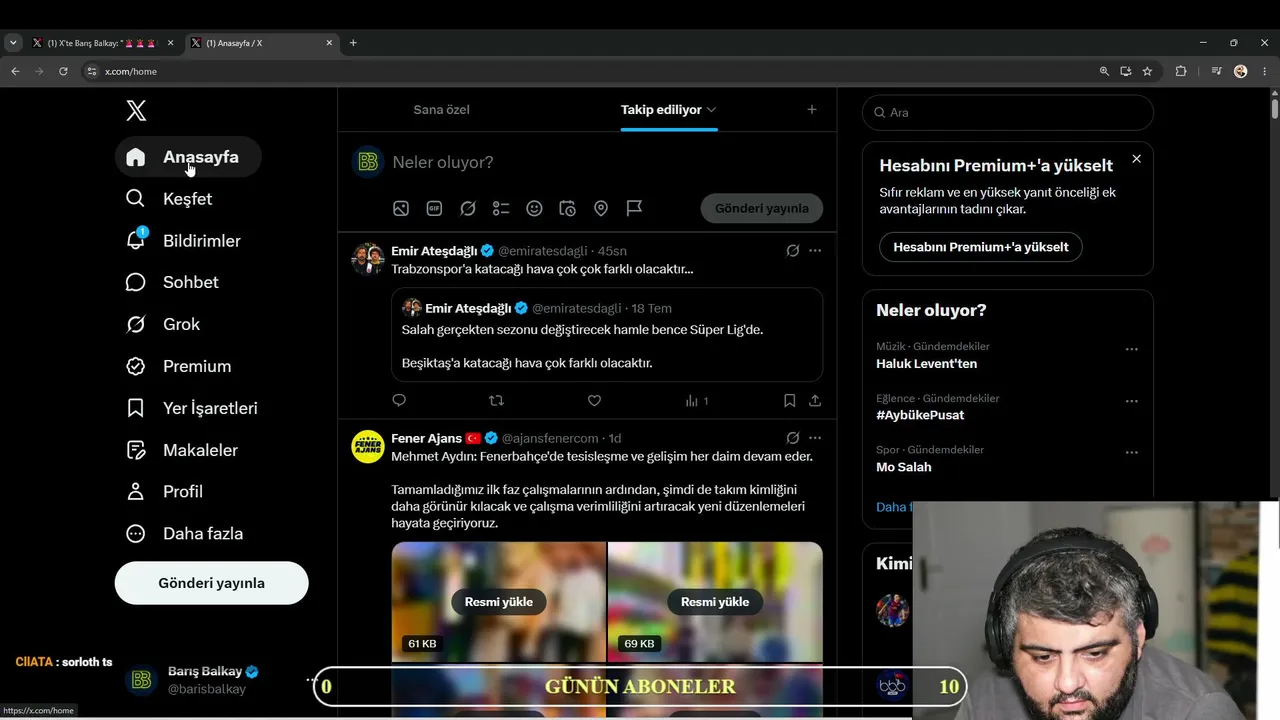
Task: Open the Premium badge icon in sidebar
Action: click(x=136, y=366)
